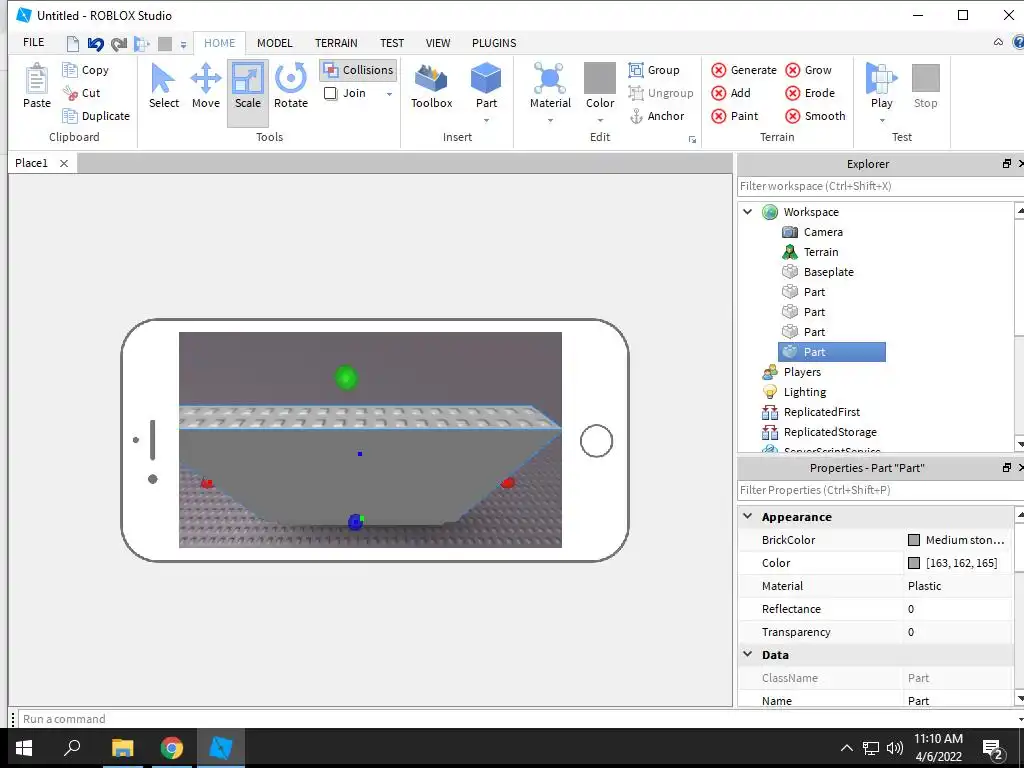The width and height of the screenshot is (1024, 768).
Task: Copy the selected part
Action: click(x=86, y=70)
